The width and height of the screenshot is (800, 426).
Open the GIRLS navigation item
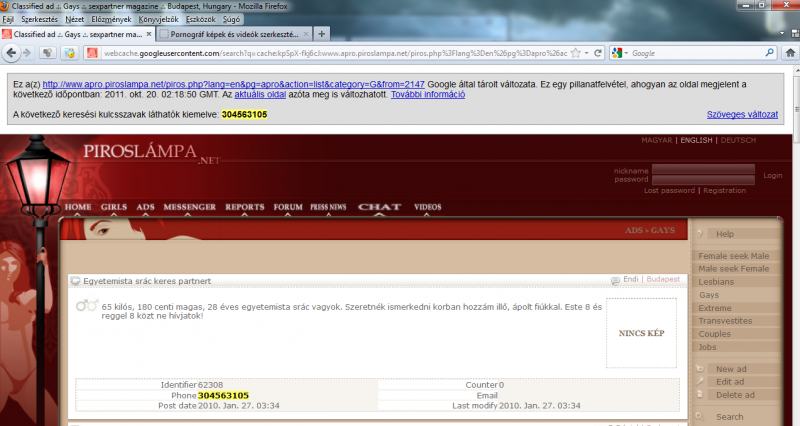pos(114,207)
